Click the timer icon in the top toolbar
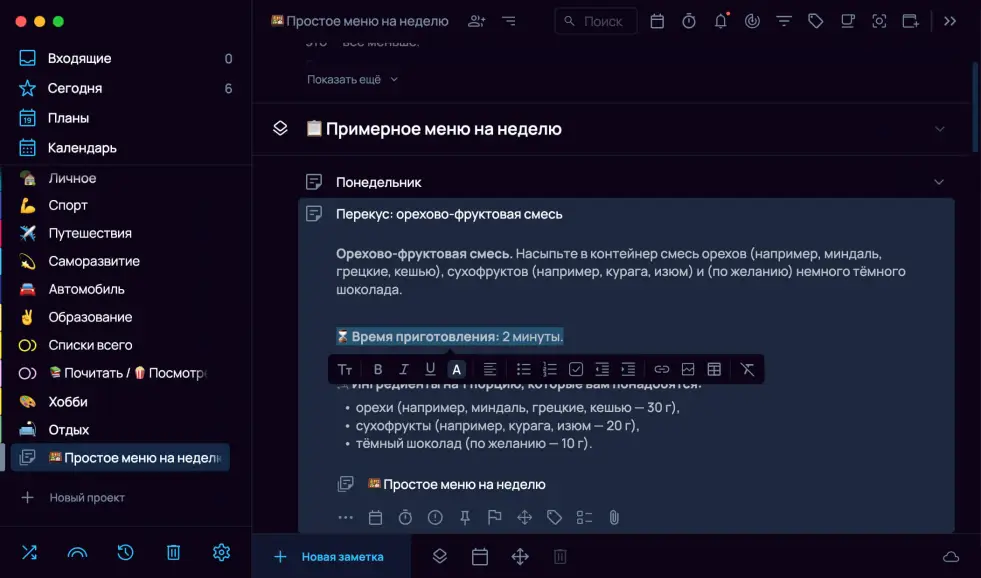Viewport: 981px width, 578px height. coord(689,21)
